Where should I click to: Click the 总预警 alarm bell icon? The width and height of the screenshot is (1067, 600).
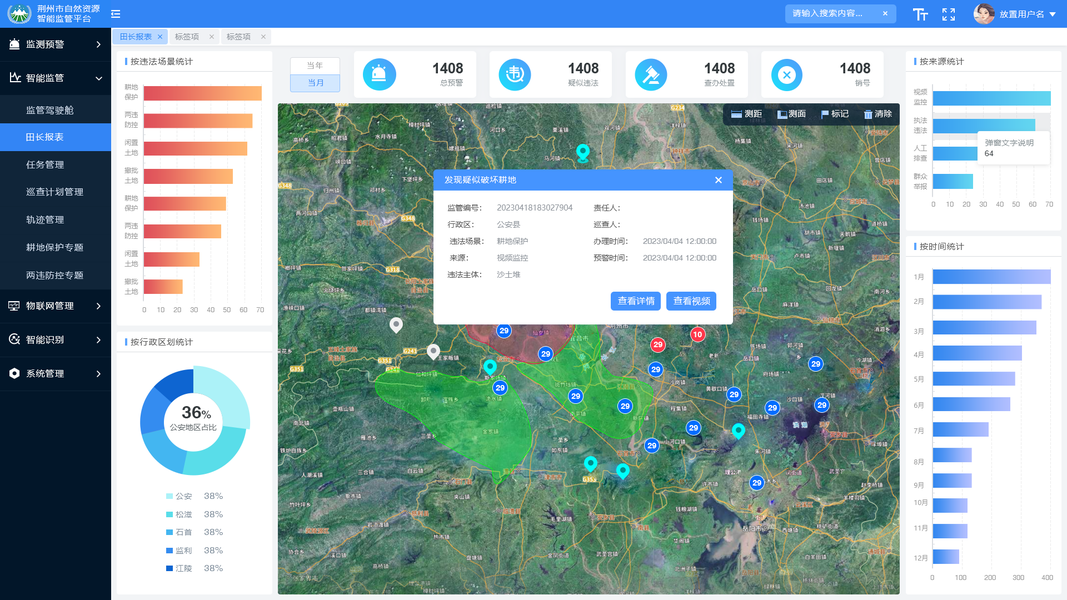point(379,74)
